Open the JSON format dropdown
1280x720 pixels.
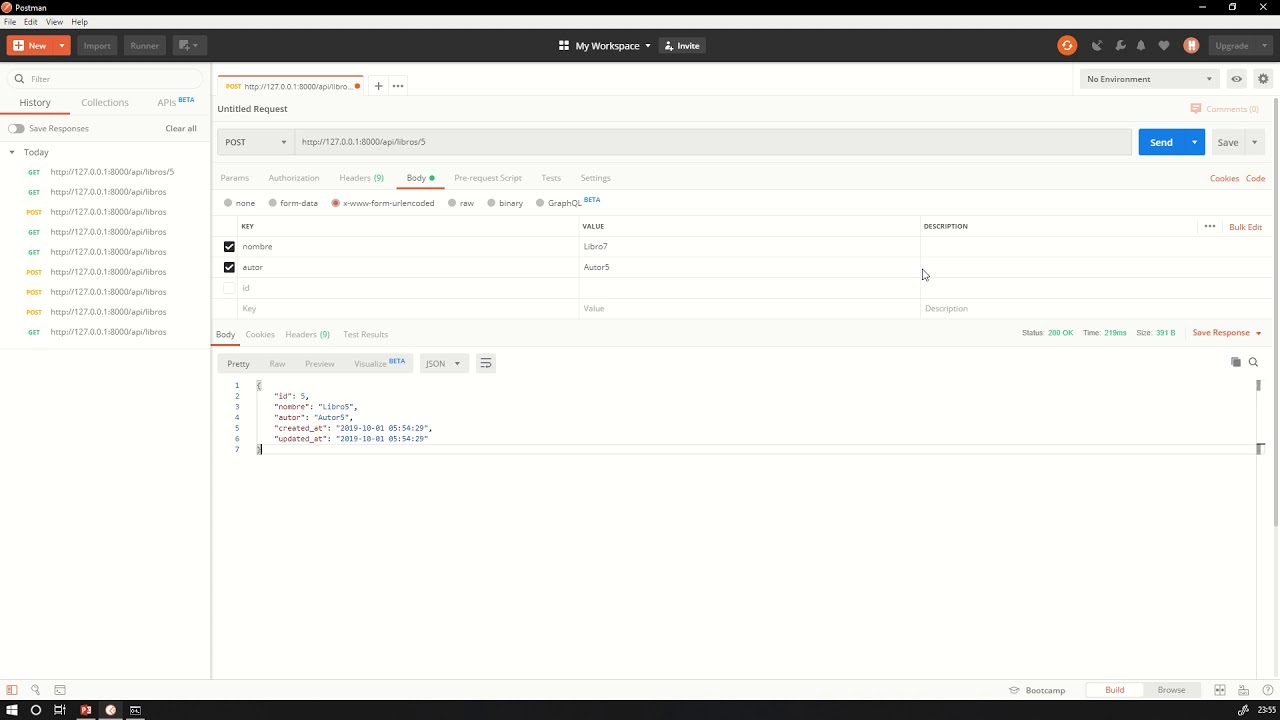(x=443, y=363)
